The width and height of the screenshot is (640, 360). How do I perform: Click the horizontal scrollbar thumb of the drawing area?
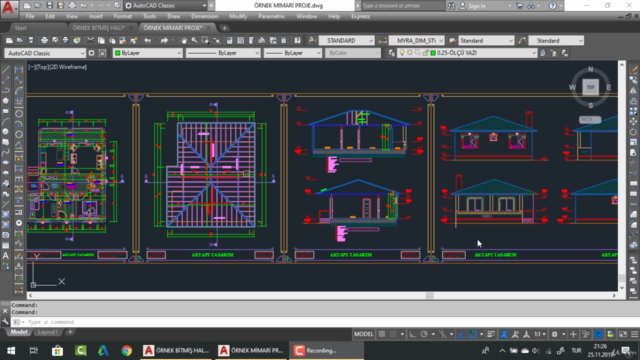[x=429, y=295]
